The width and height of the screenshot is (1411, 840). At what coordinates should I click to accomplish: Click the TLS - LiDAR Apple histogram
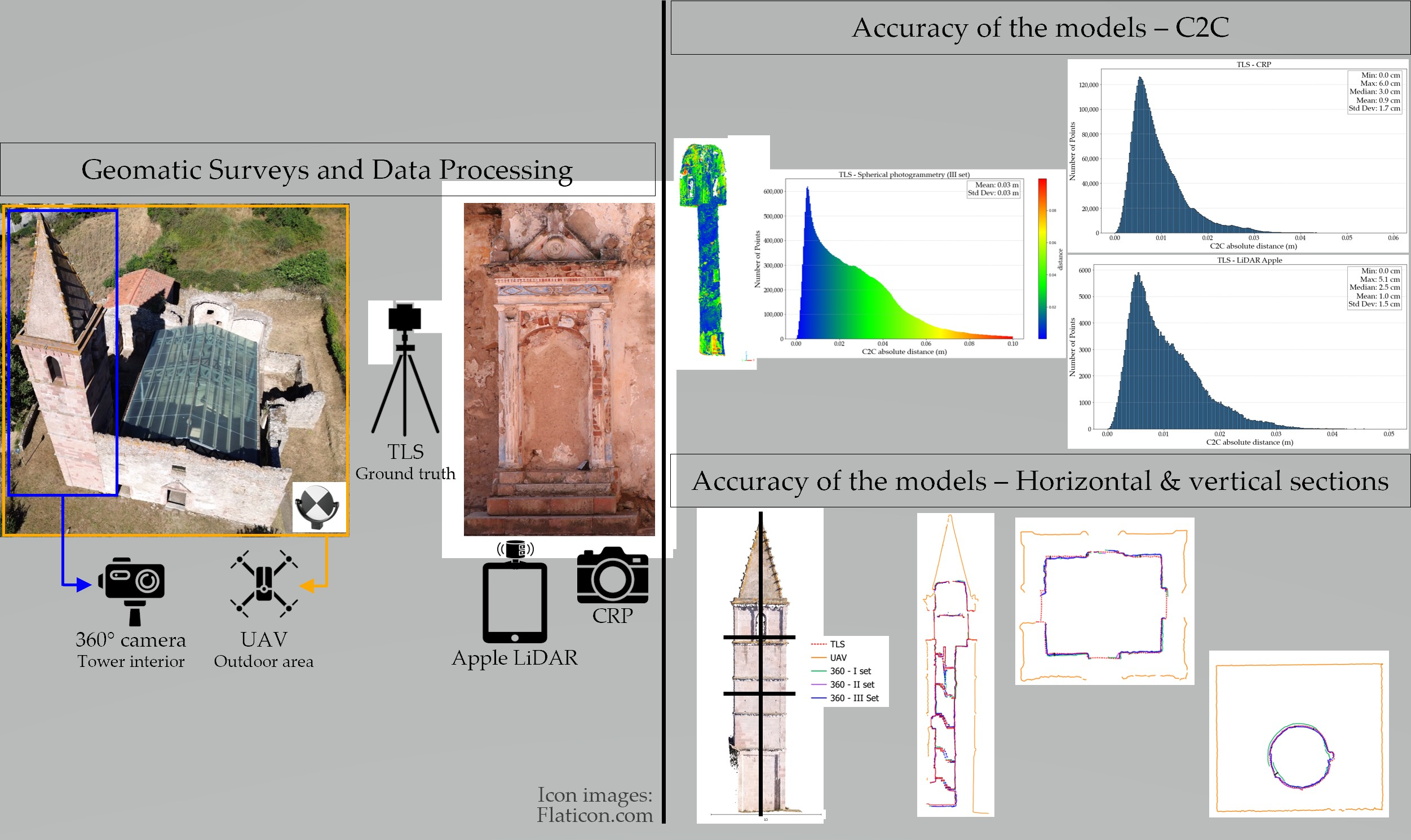pyautogui.click(x=1237, y=351)
